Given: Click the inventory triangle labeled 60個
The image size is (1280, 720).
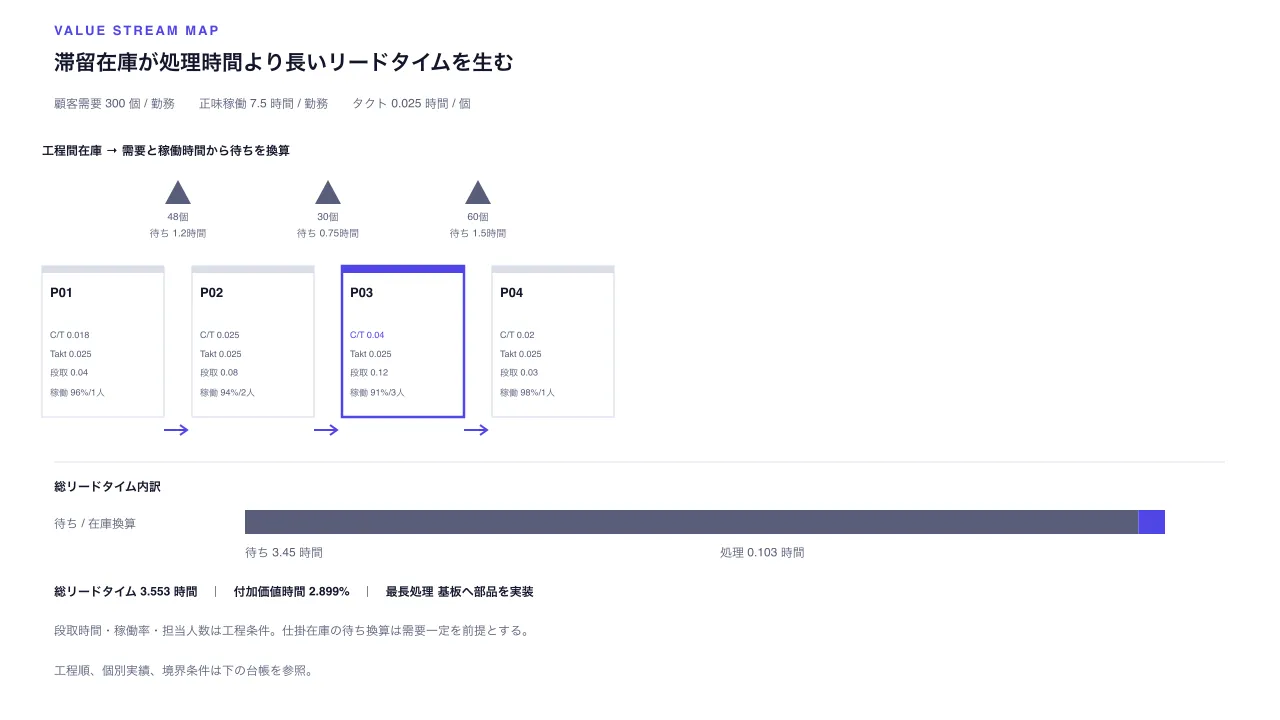Looking at the screenshot, I should click(x=478, y=192).
